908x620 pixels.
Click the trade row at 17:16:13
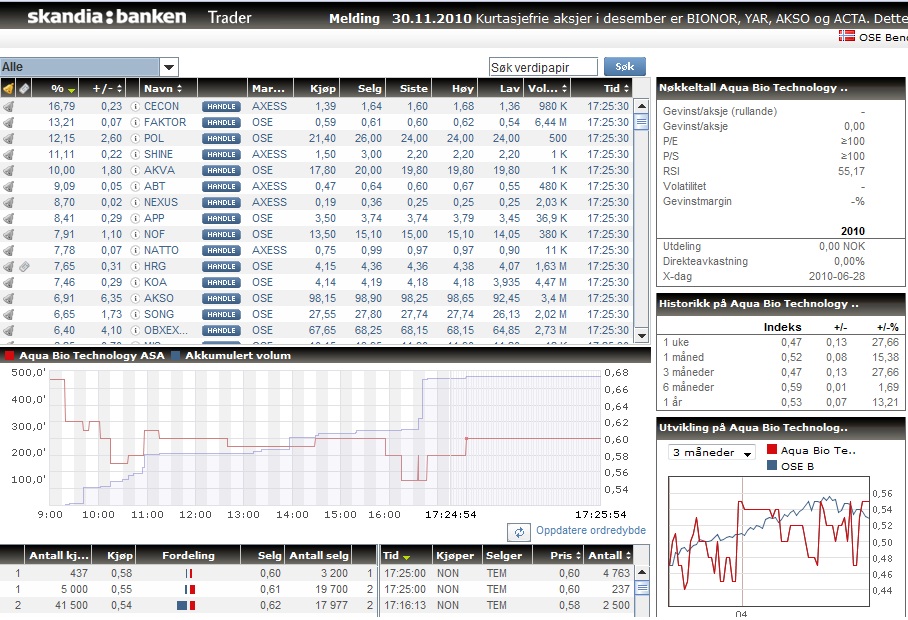tap(507, 605)
